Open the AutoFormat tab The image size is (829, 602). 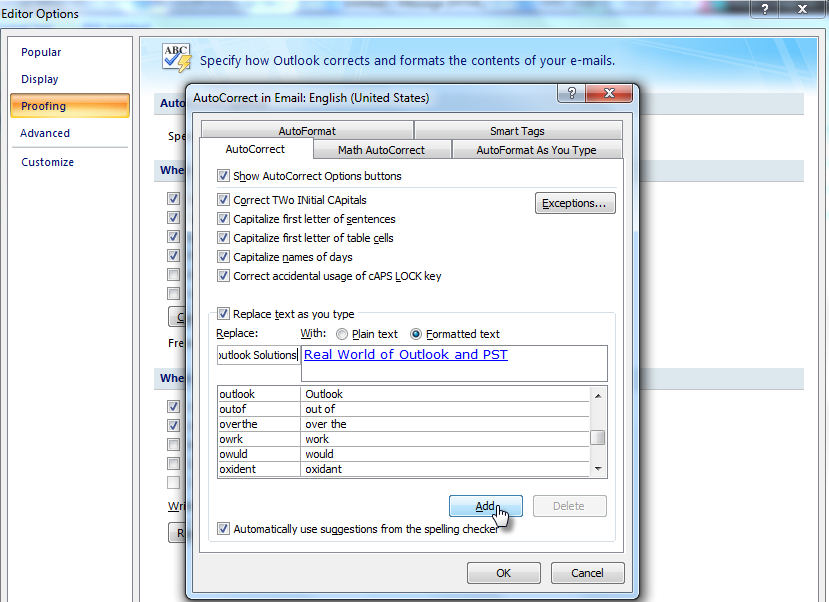click(307, 128)
